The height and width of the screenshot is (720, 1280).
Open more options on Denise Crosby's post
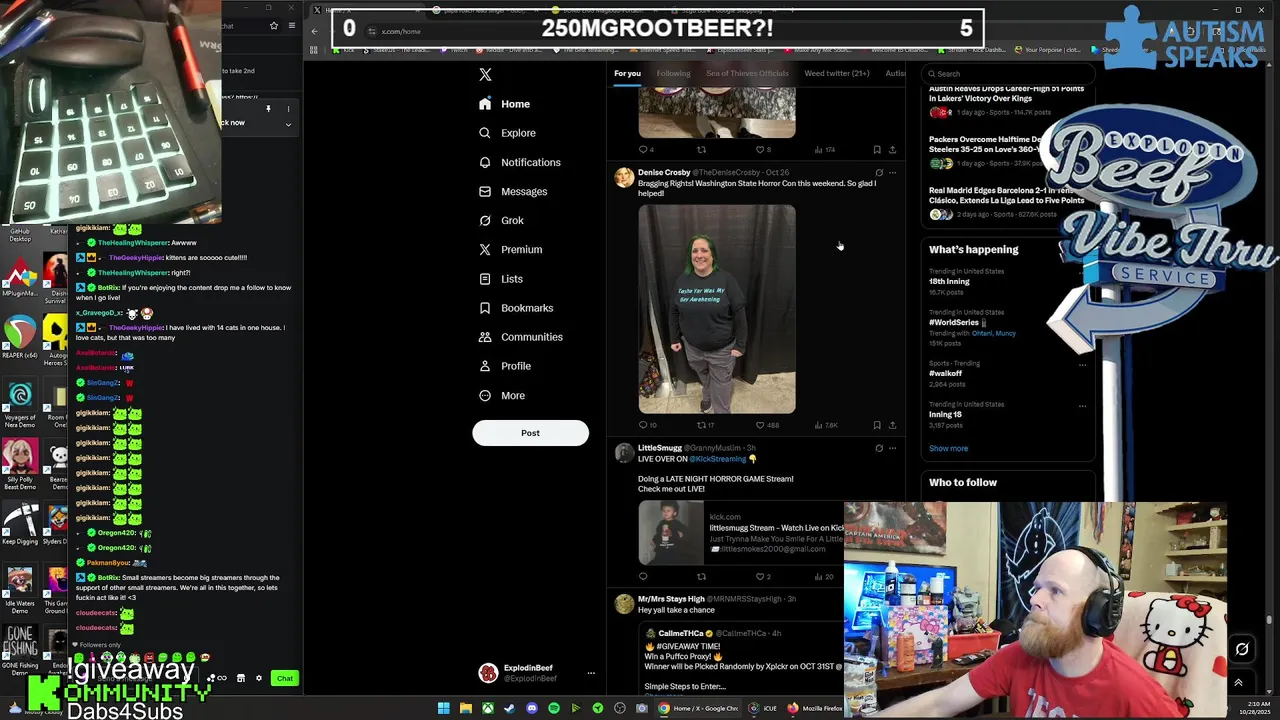point(892,172)
